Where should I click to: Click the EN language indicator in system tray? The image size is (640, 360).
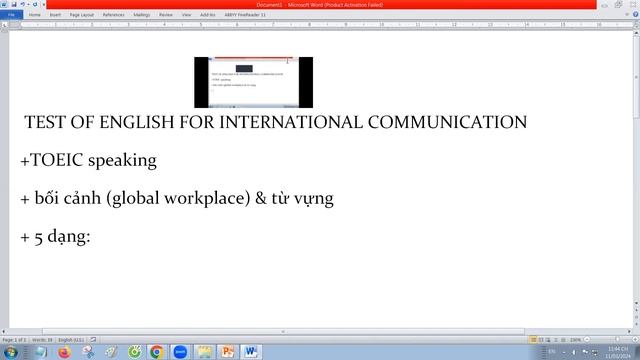pyautogui.click(x=552, y=352)
